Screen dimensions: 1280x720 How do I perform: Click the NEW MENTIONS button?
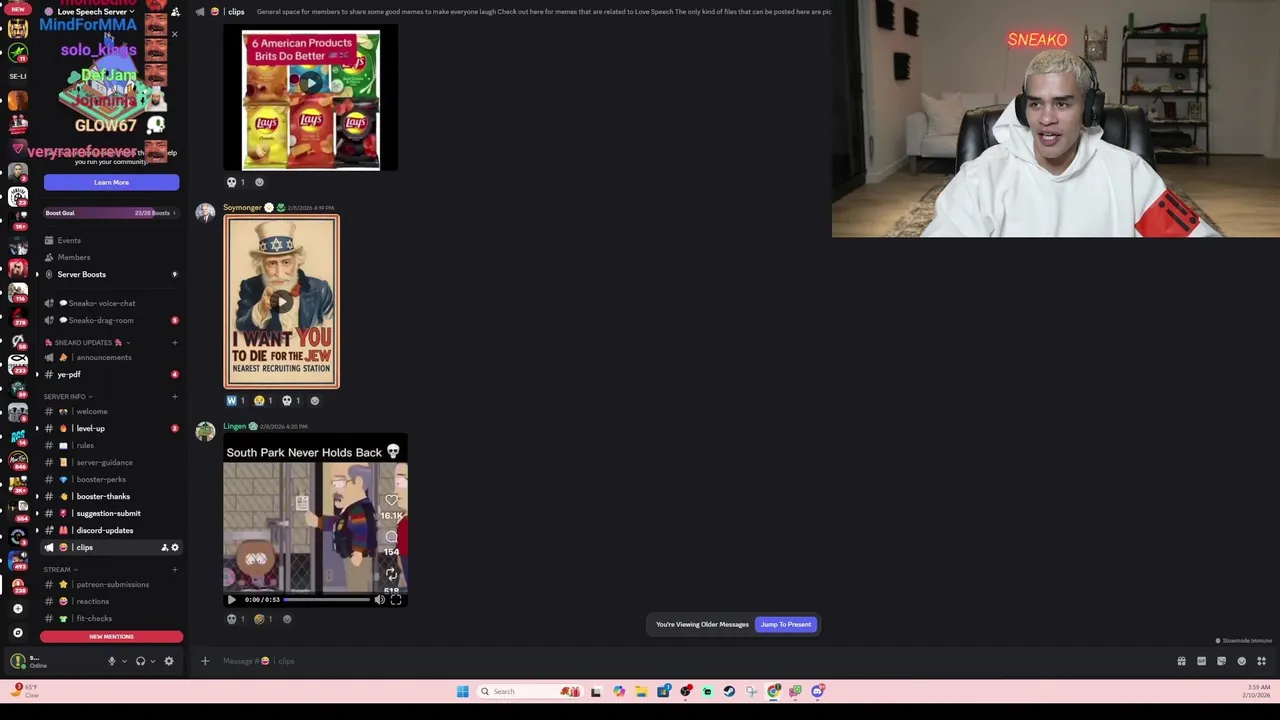(111, 636)
